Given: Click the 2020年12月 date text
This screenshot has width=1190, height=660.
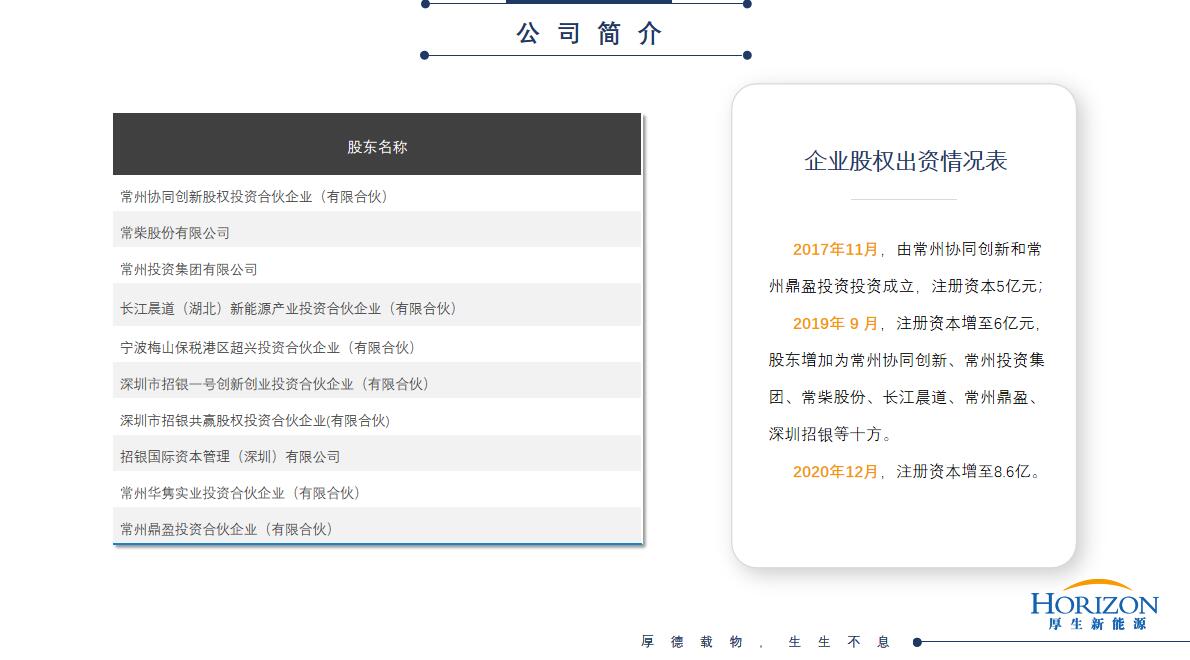Looking at the screenshot, I should point(835,472).
